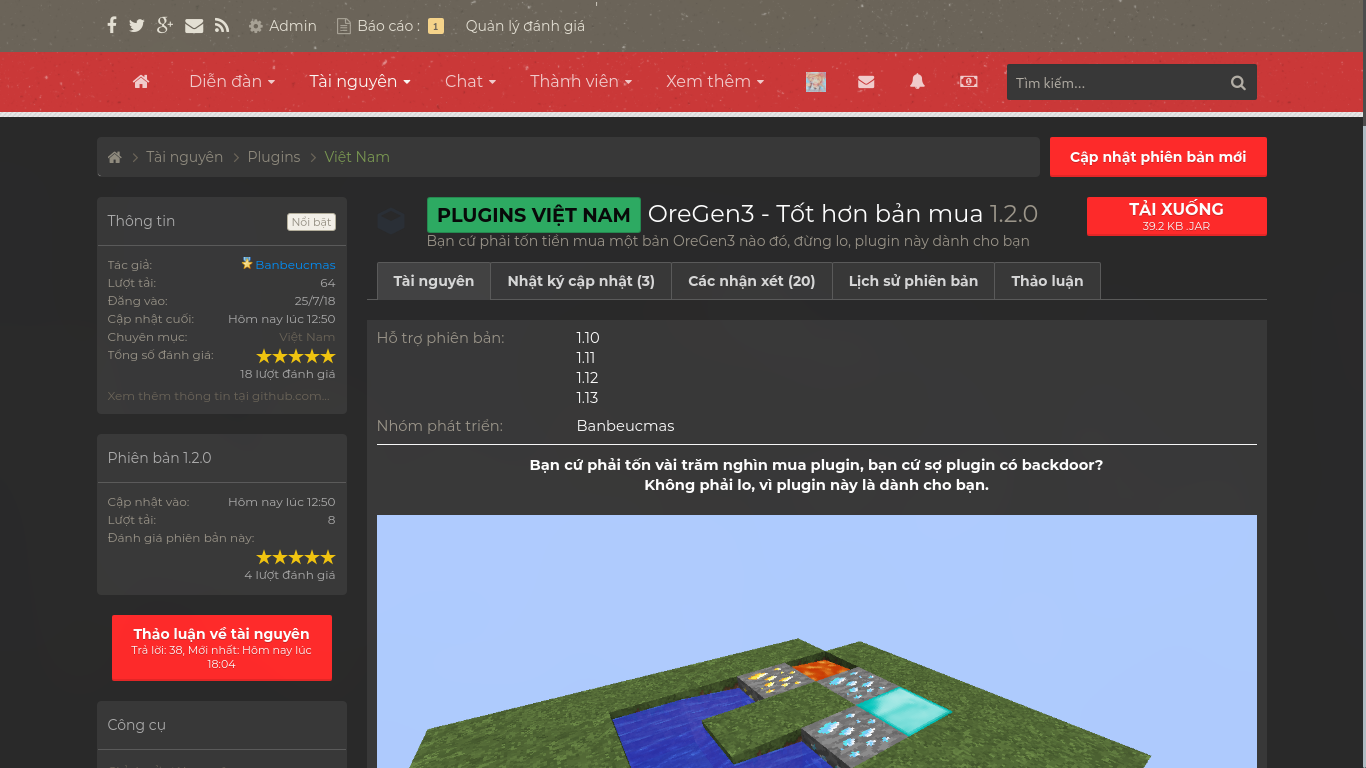Viewport: 1366px width, 768px height.
Task: Click the 'Công cụ' panel heading
Action: pos(137,725)
